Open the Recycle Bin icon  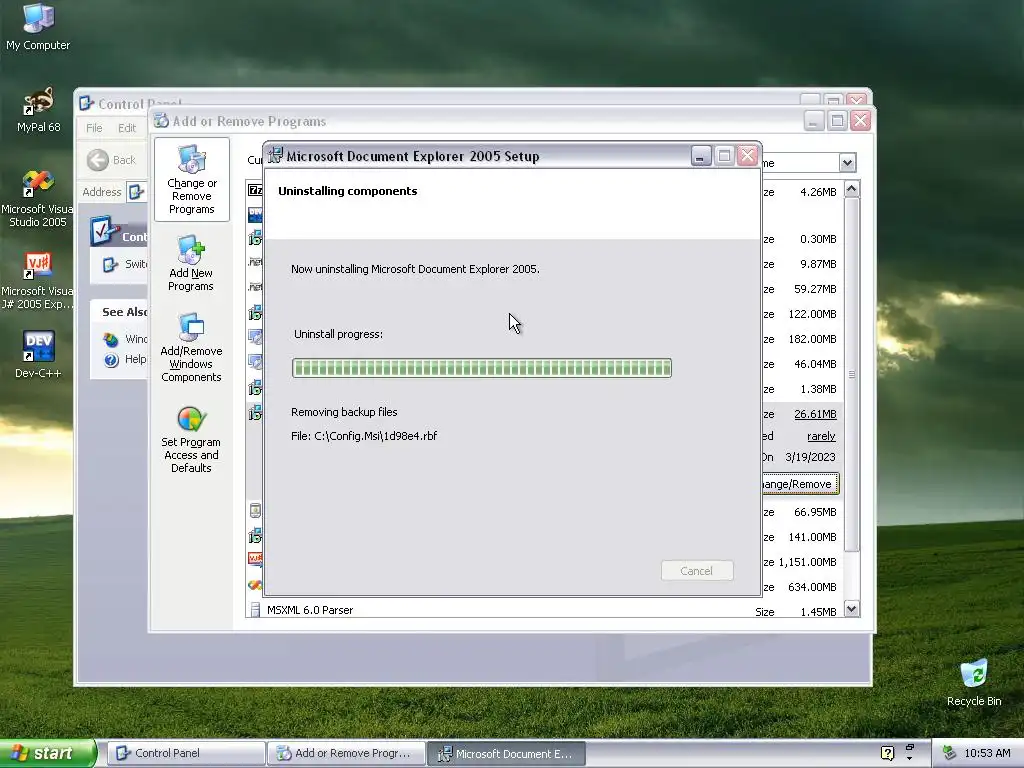tap(974, 683)
